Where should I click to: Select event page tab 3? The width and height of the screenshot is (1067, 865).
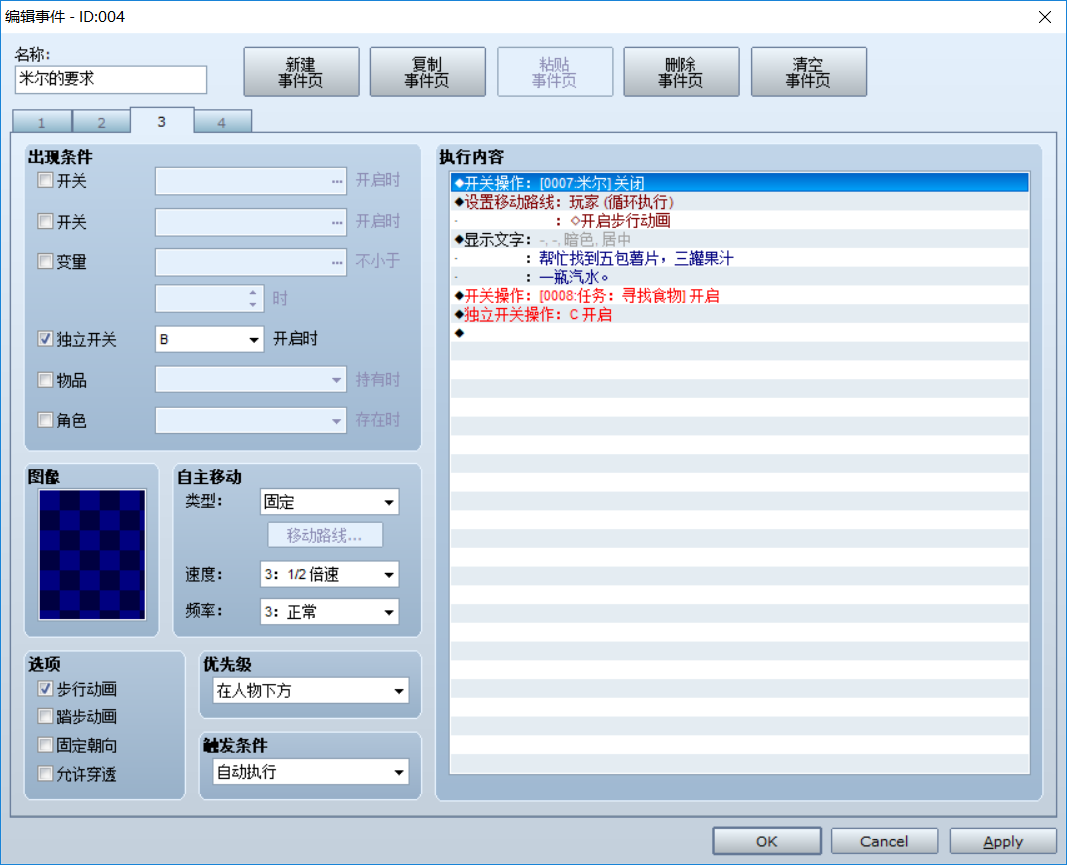pyautogui.click(x=161, y=121)
